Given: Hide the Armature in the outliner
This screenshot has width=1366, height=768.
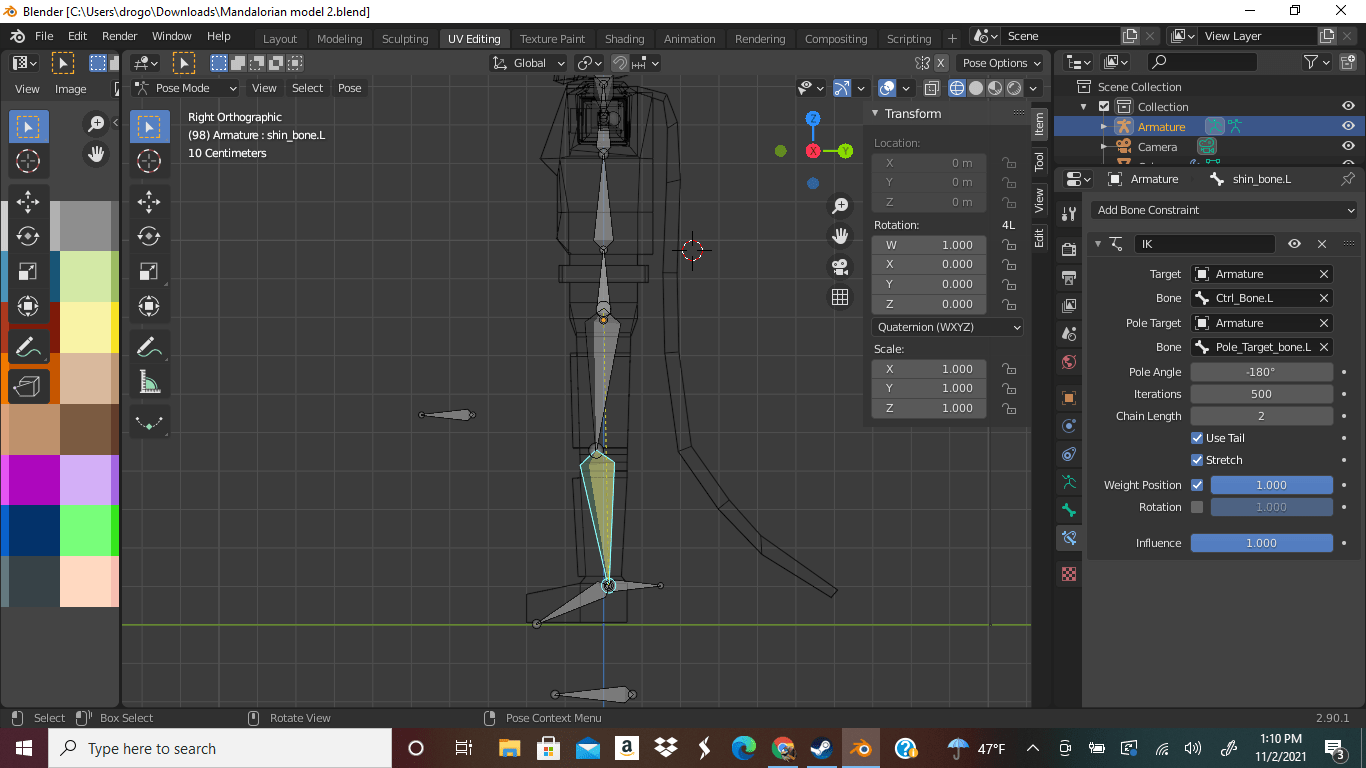Looking at the screenshot, I should click(1348, 126).
